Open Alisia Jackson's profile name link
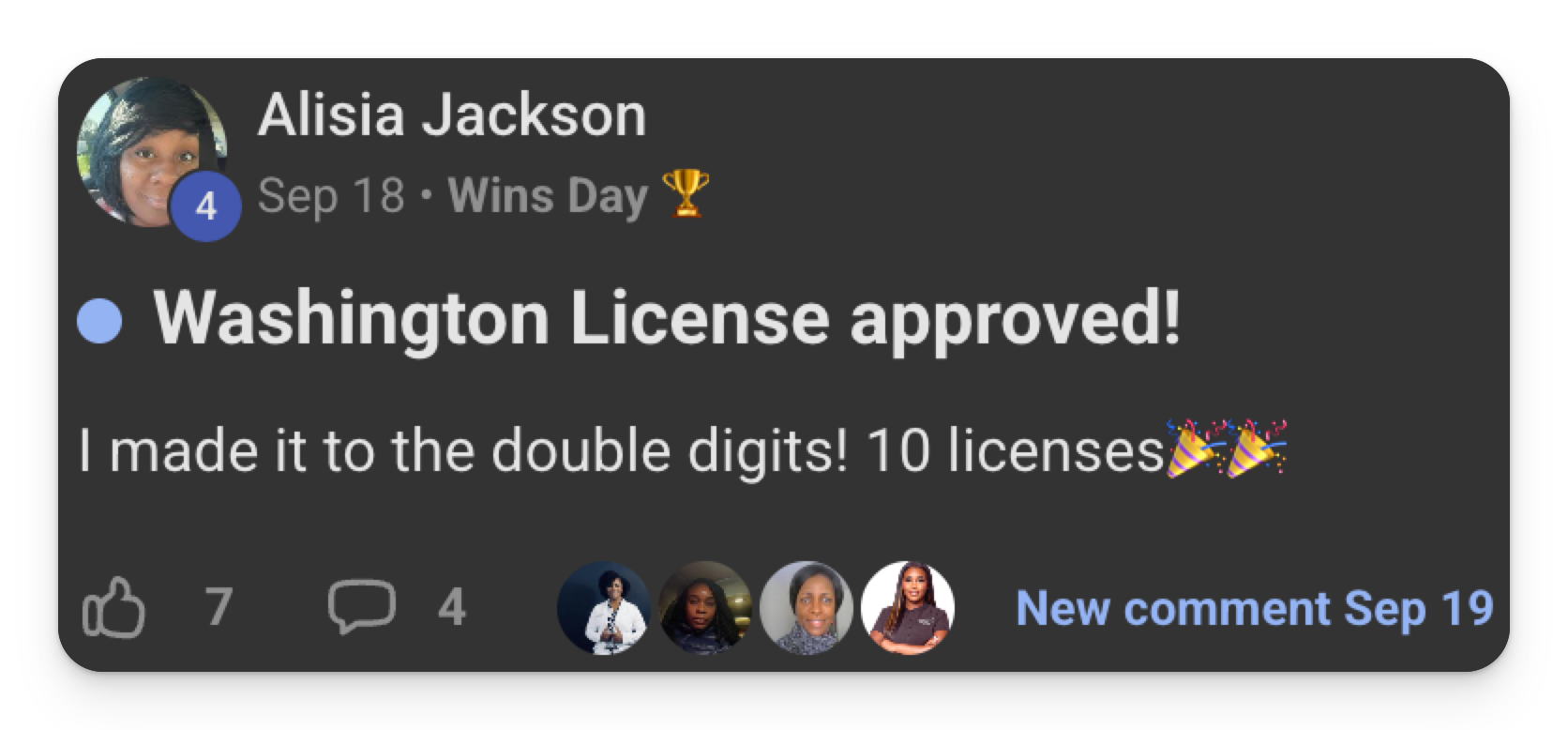Screen dimensions: 1568x730 [452, 114]
